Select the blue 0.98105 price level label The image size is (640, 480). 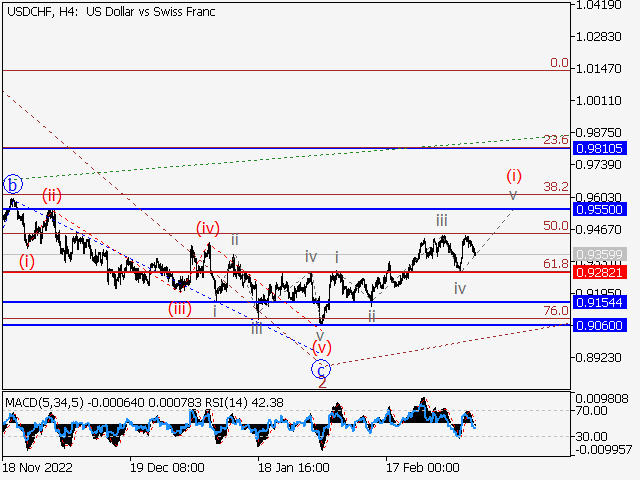tap(599, 148)
